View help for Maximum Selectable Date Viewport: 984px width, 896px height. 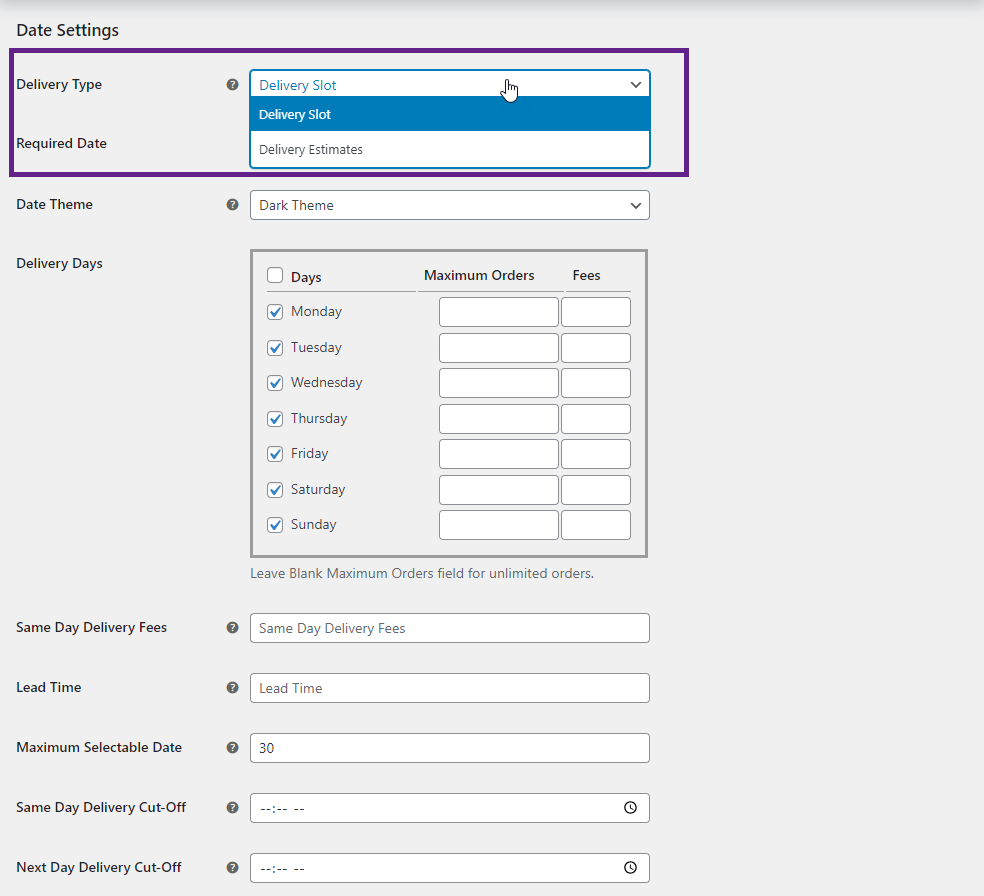click(232, 748)
